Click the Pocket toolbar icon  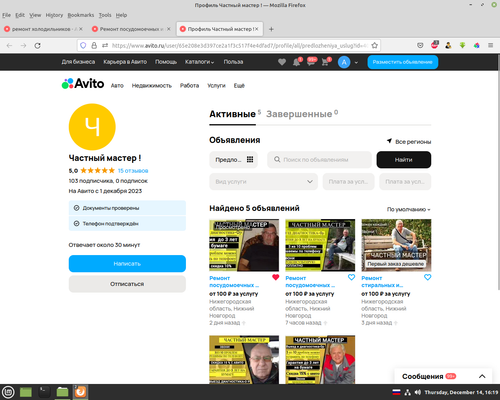(x=420, y=45)
